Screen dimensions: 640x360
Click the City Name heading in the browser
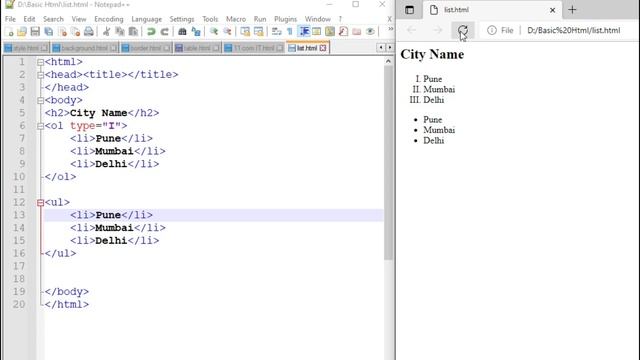(432, 55)
